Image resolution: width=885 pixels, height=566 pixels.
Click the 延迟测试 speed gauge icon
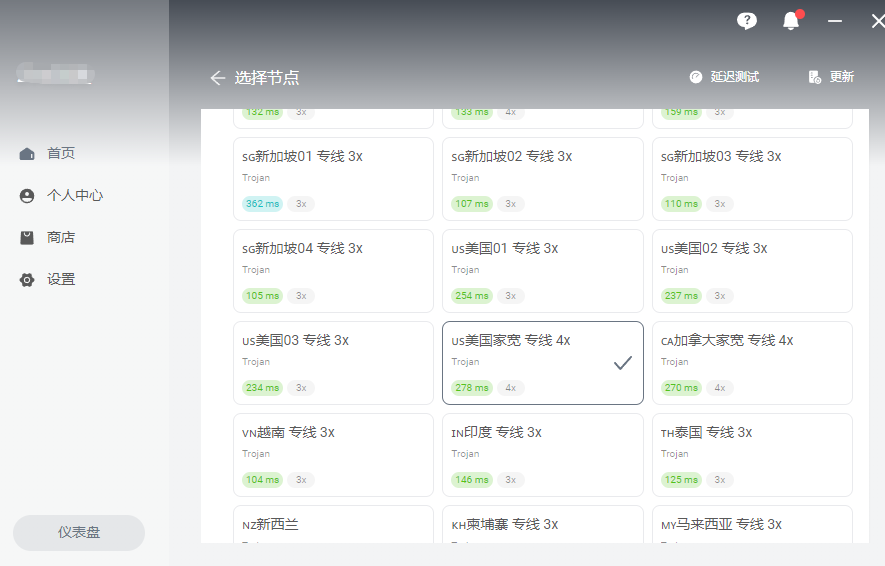(696, 77)
